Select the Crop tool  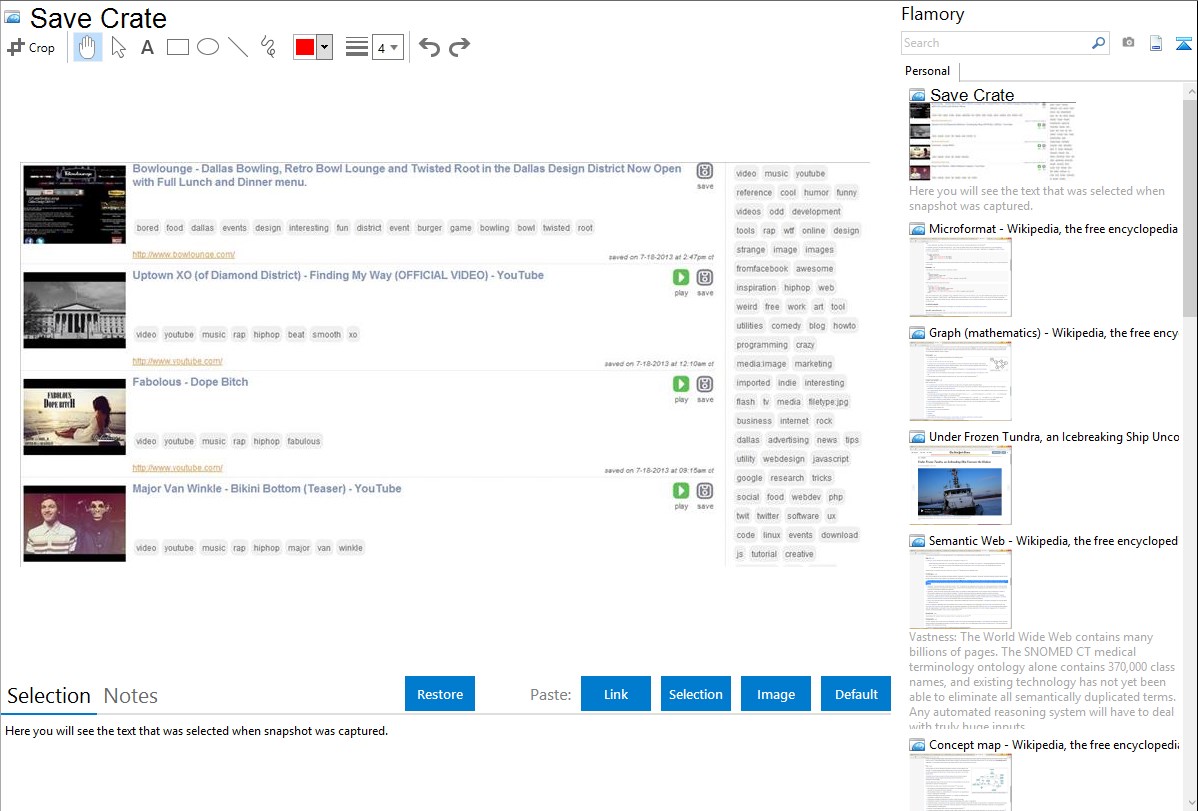pos(31,47)
